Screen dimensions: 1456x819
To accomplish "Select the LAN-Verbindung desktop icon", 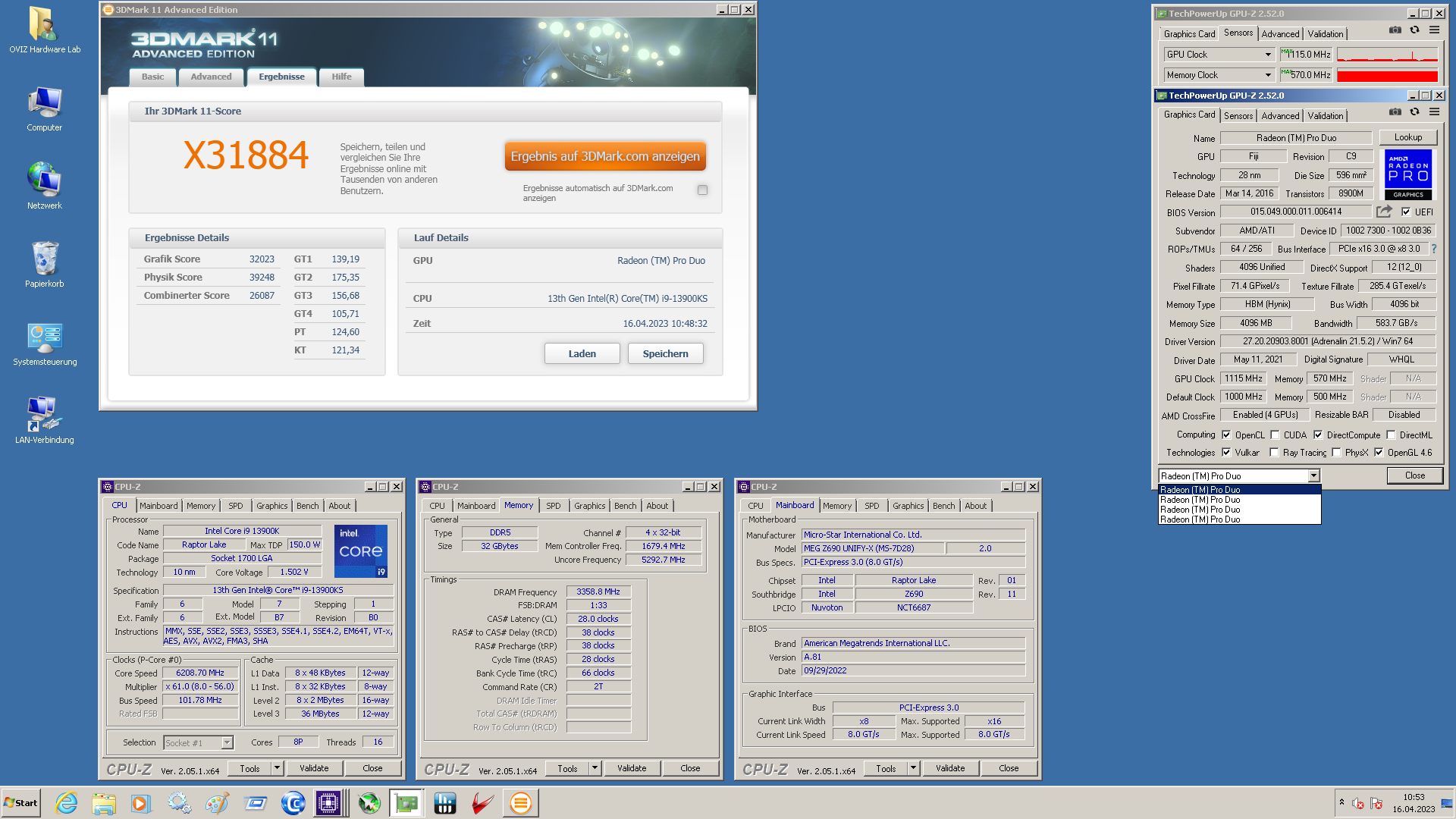I will click(x=45, y=421).
